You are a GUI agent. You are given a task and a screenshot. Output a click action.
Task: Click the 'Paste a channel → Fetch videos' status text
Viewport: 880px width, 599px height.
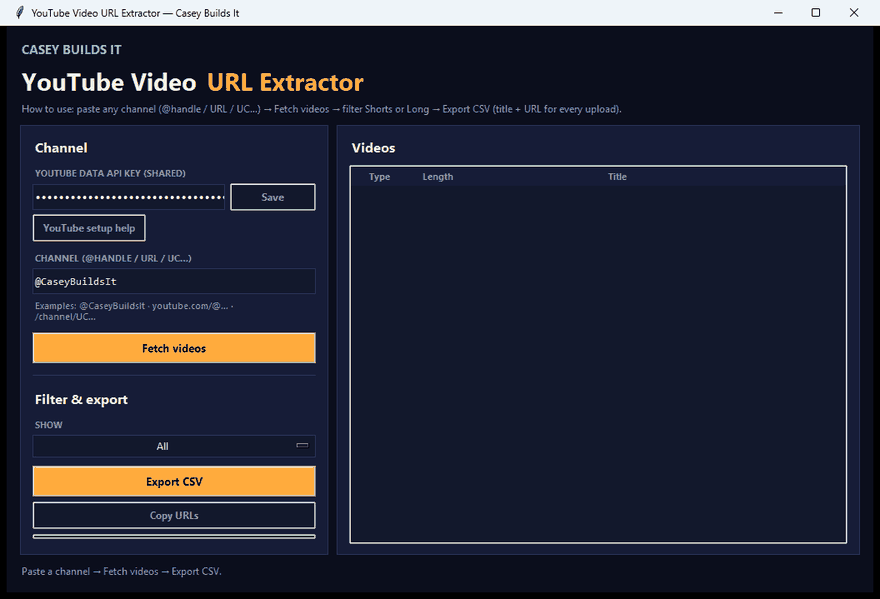pyautogui.click(x=122, y=571)
